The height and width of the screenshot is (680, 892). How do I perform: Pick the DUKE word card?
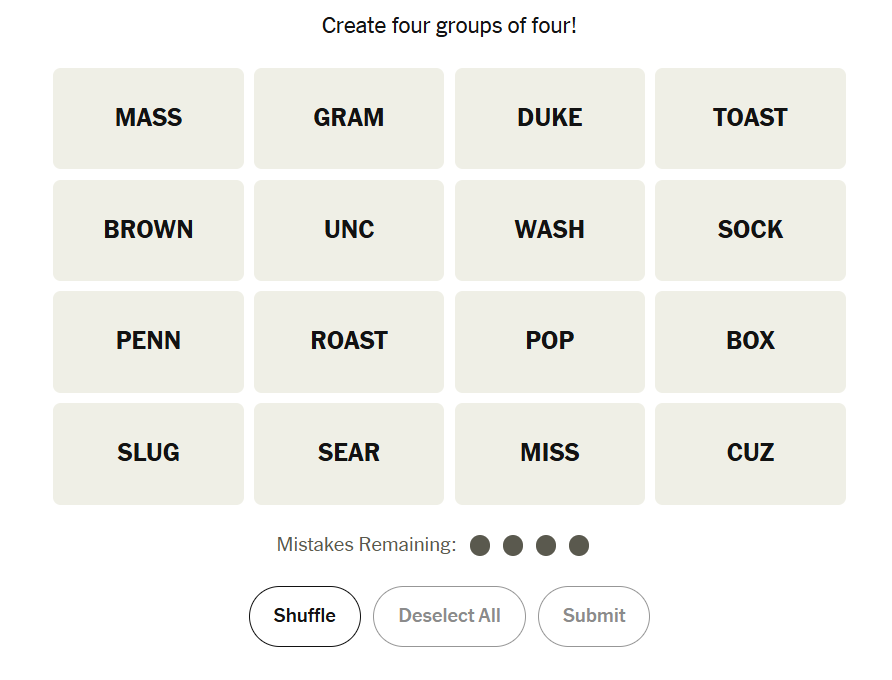pyautogui.click(x=550, y=118)
